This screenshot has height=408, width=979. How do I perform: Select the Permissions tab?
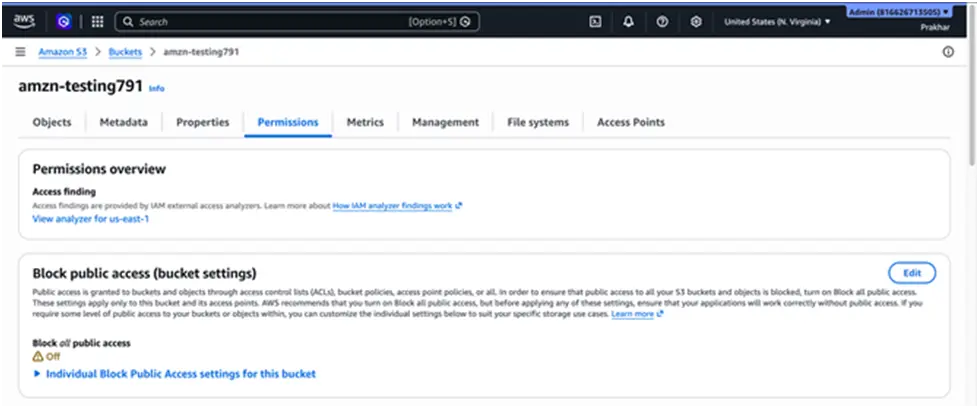pyautogui.click(x=288, y=122)
